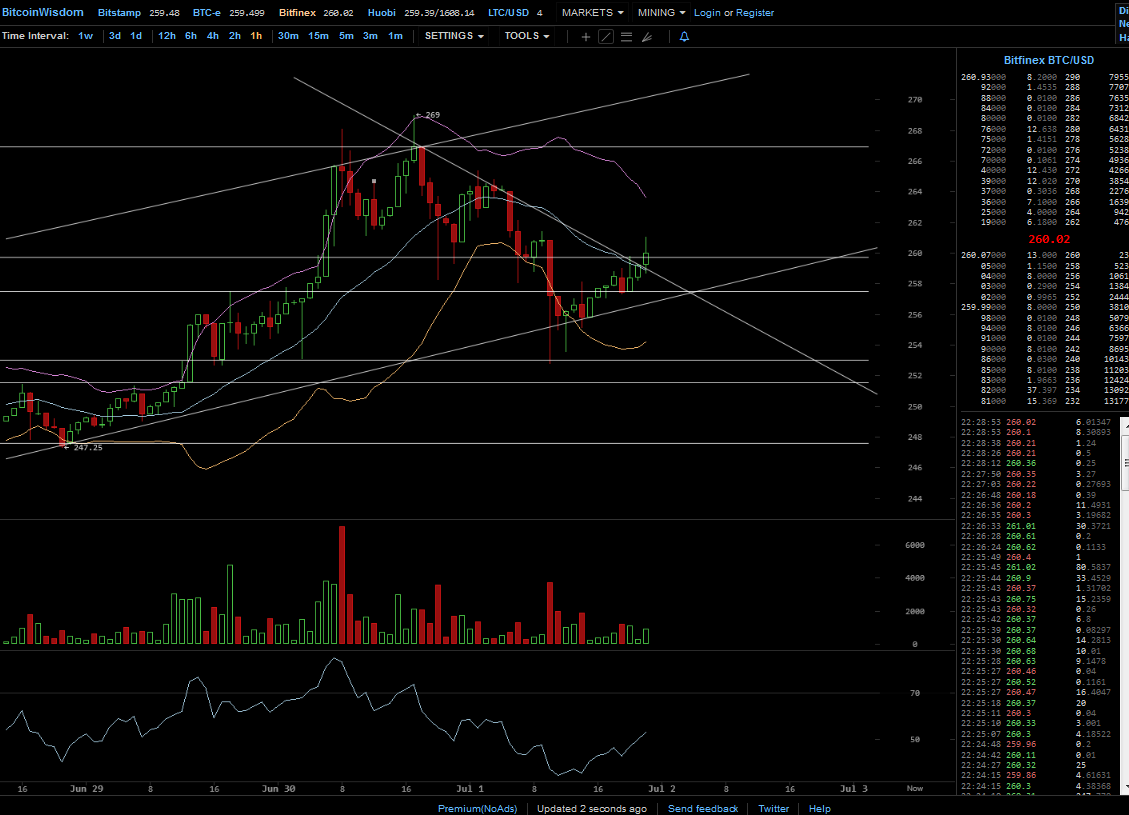Set time interval to 6h
Screen dimensions: 1129x815
(191, 36)
